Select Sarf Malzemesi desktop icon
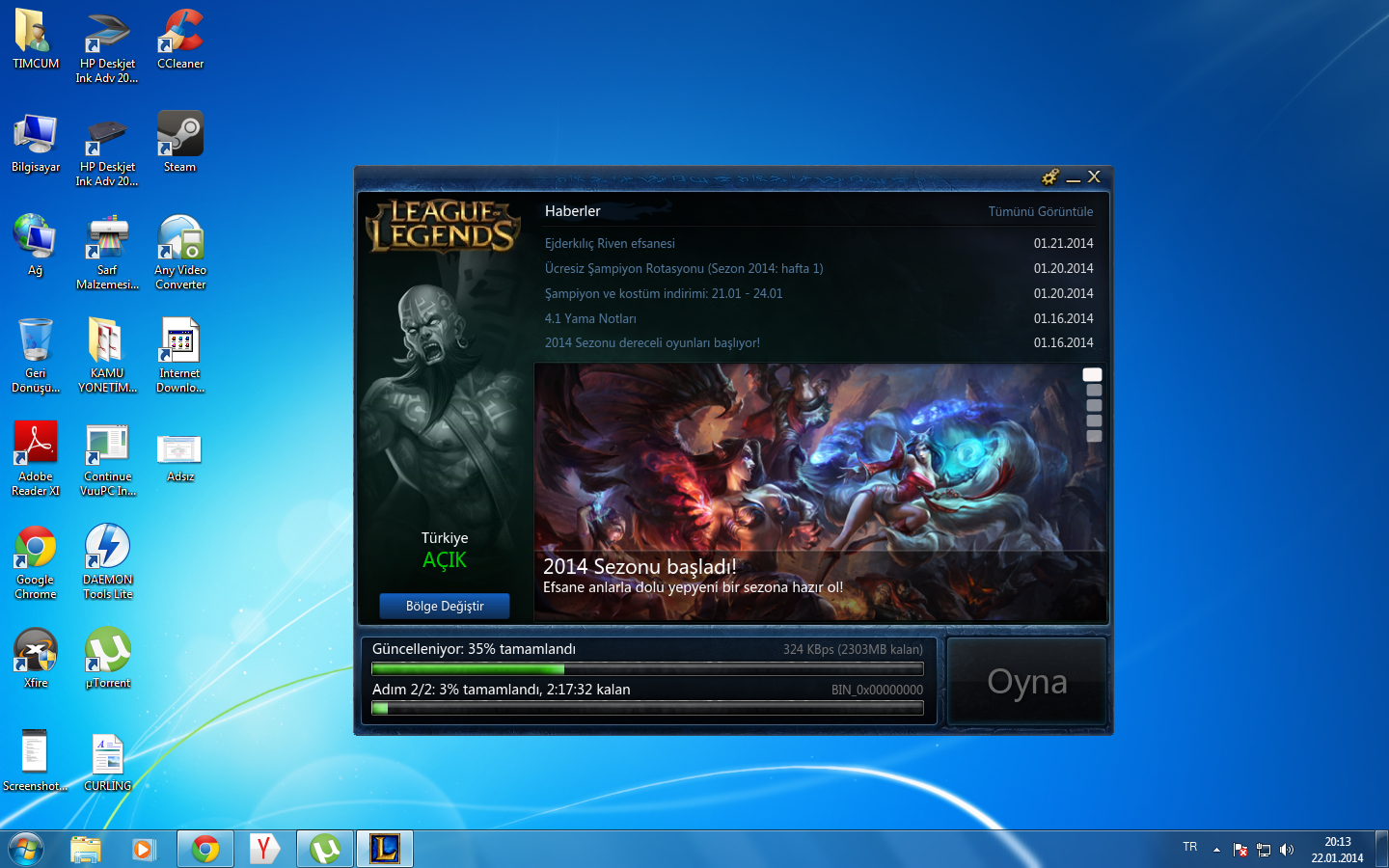Viewport: 1389px width, 868px height. (107, 252)
